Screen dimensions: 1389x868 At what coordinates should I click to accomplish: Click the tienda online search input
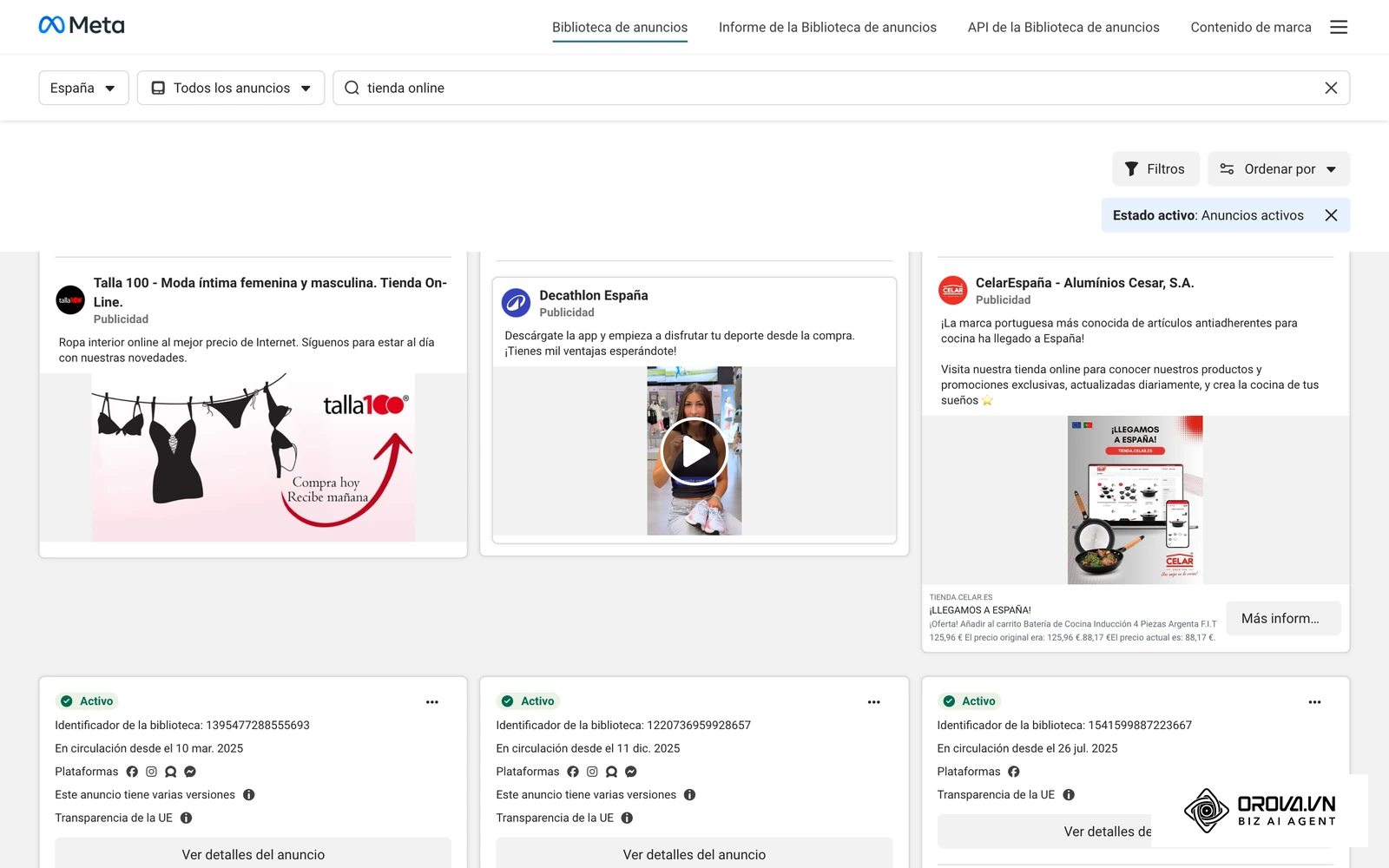pyautogui.click(x=841, y=88)
